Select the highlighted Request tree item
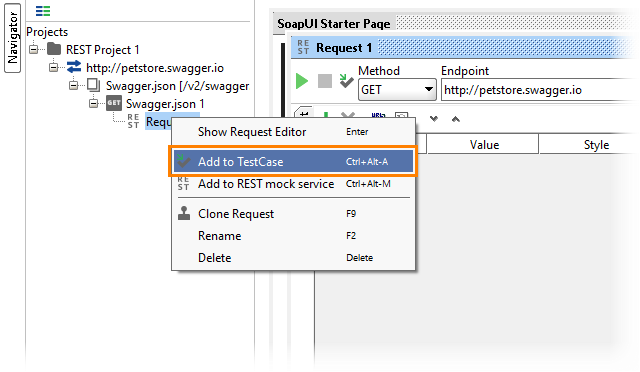This screenshot has height=372, width=640. [158, 122]
